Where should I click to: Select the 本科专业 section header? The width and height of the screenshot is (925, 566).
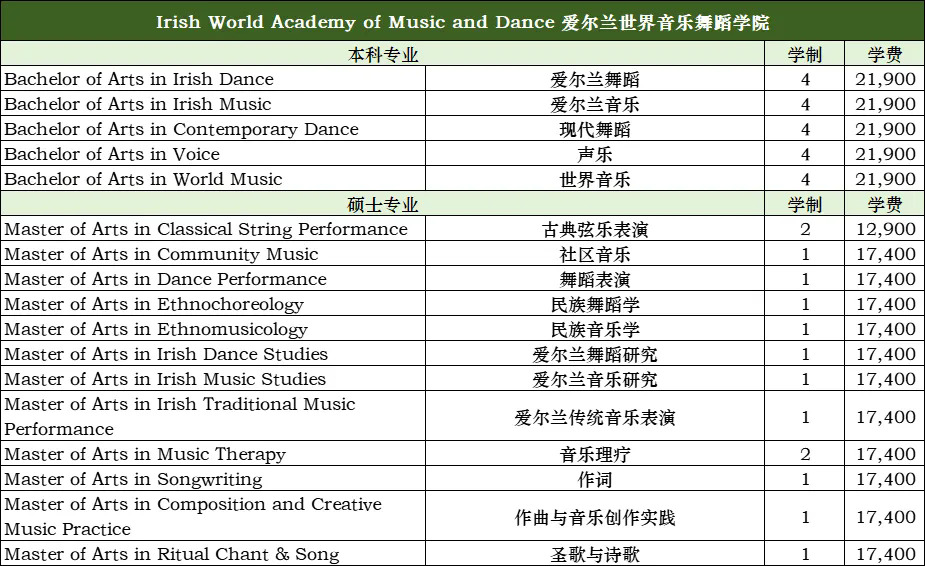pos(383,54)
